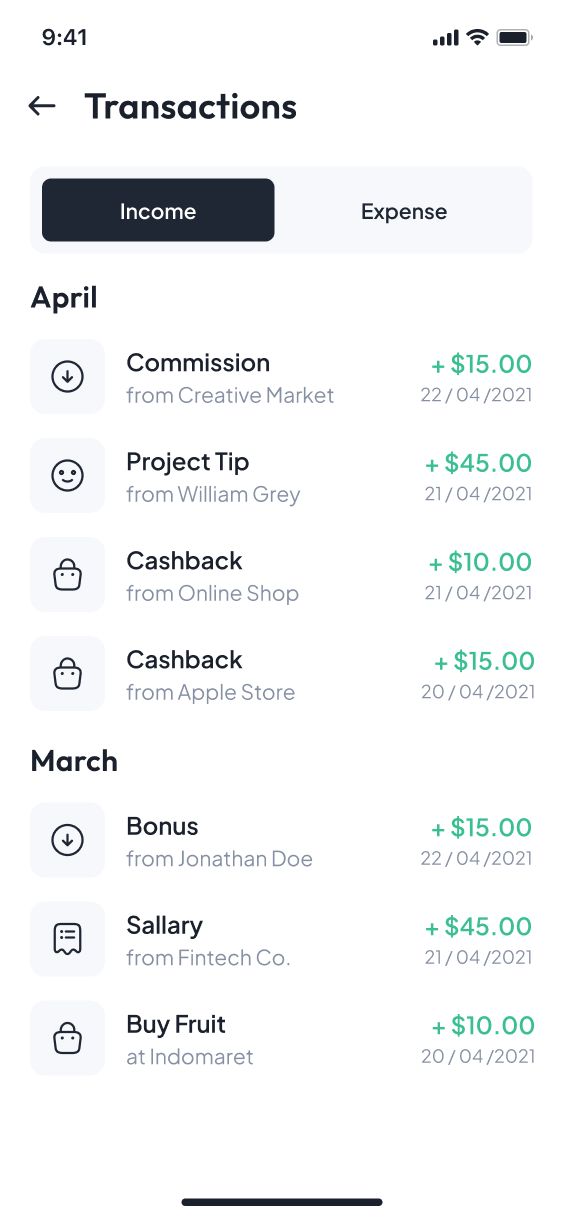Tap the April section header
Screen dimensions: 563x1218
(x=64, y=298)
